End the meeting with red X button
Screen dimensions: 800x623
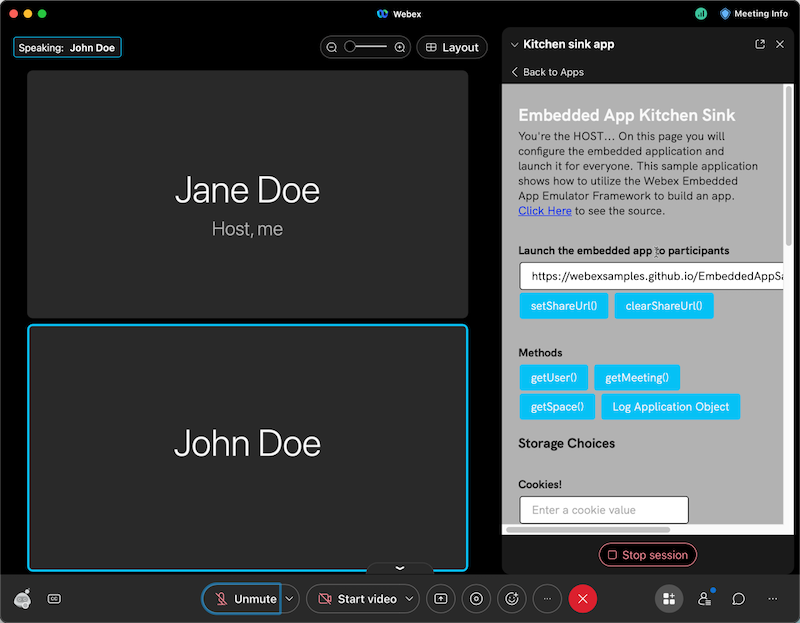click(x=583, y=599)
